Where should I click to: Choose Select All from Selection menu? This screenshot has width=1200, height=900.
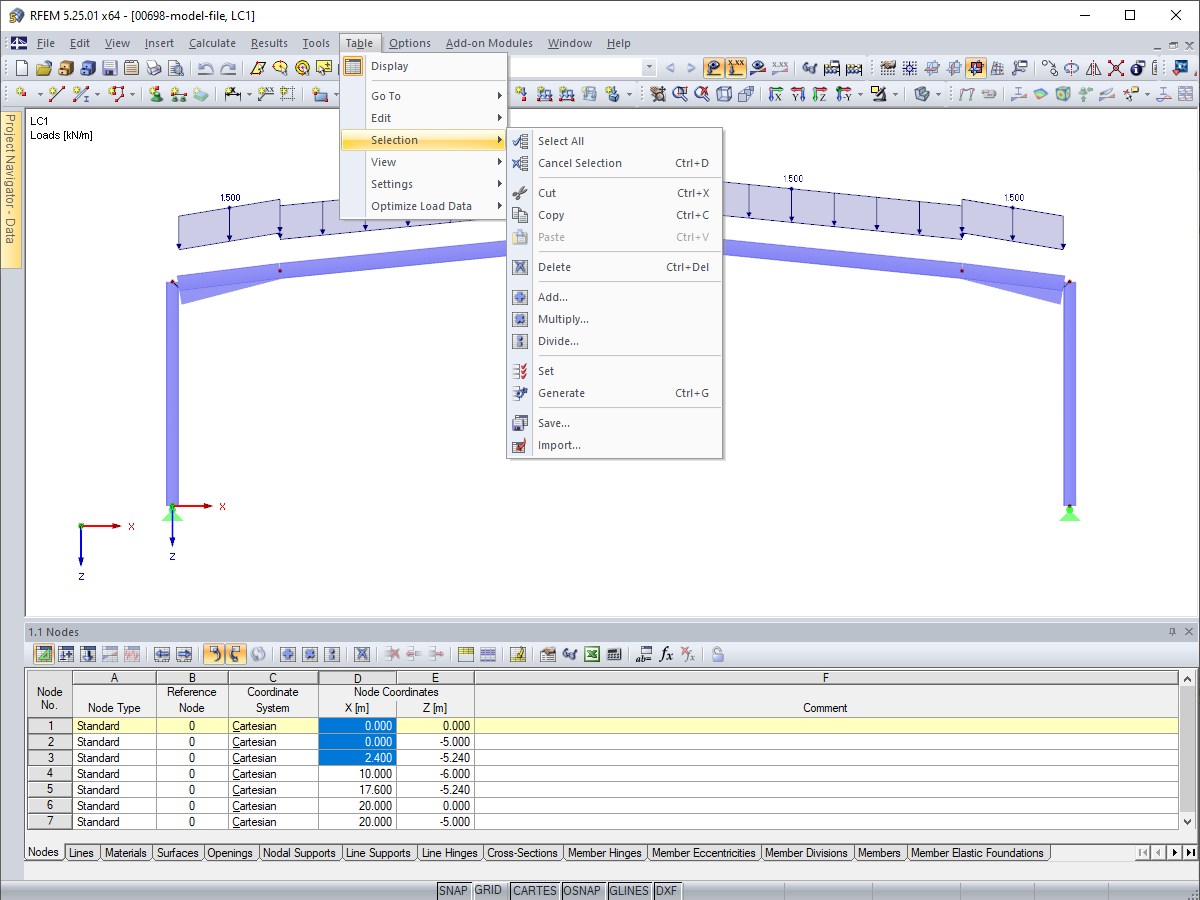click(x=578, y=141)
